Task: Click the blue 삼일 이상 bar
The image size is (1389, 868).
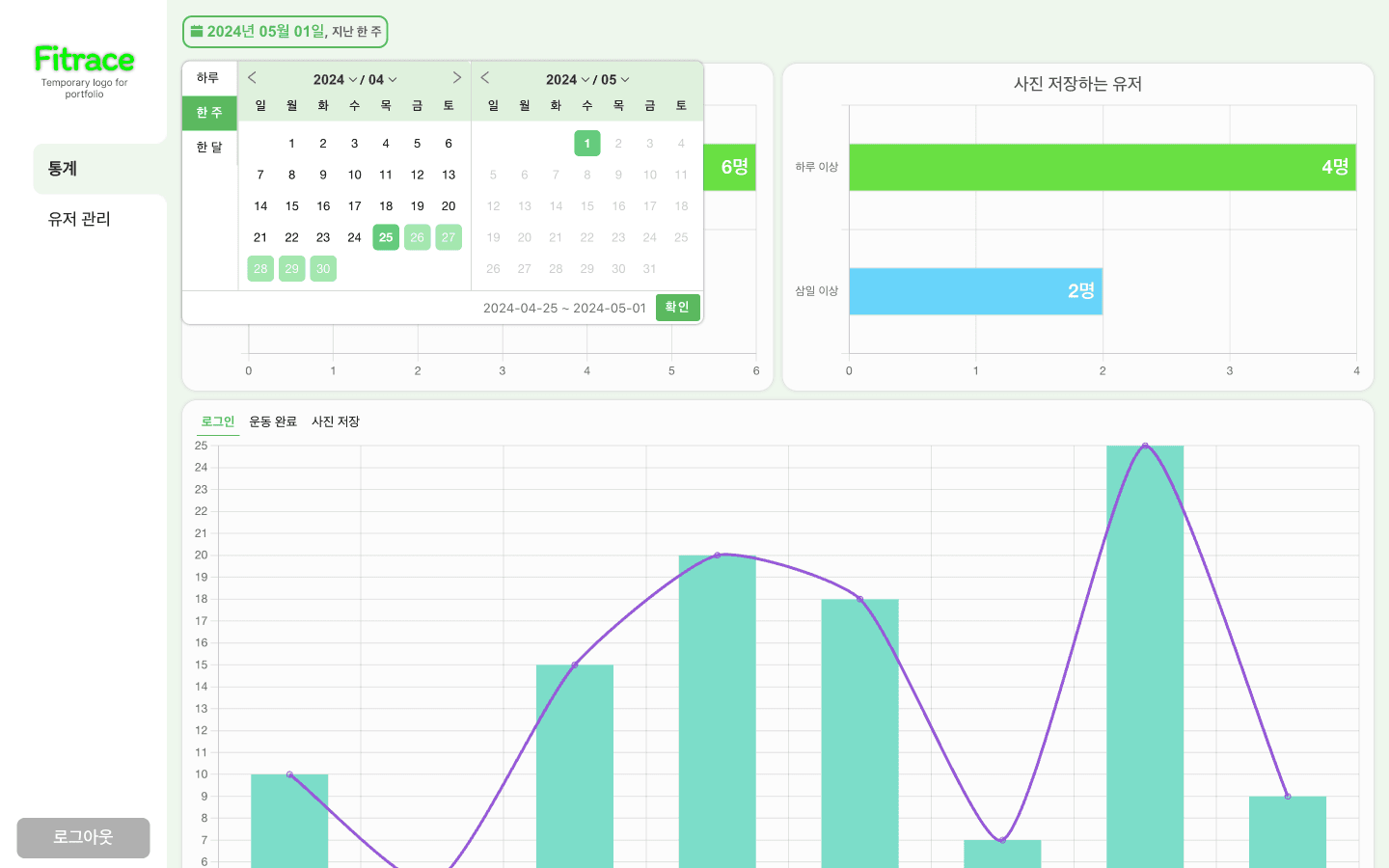Action: tap(975, 291)
